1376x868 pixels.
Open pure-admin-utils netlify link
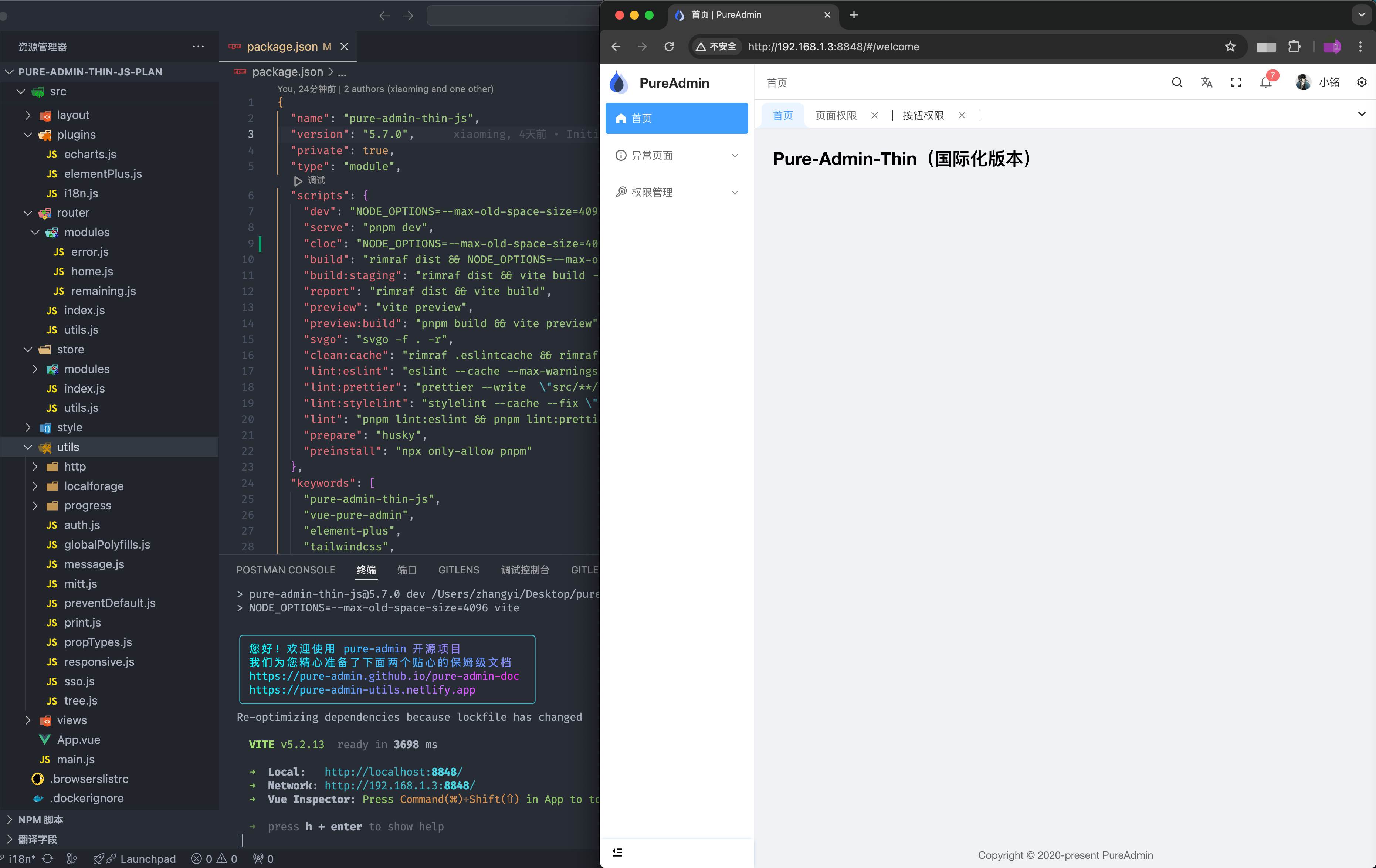tap(362, 690)
